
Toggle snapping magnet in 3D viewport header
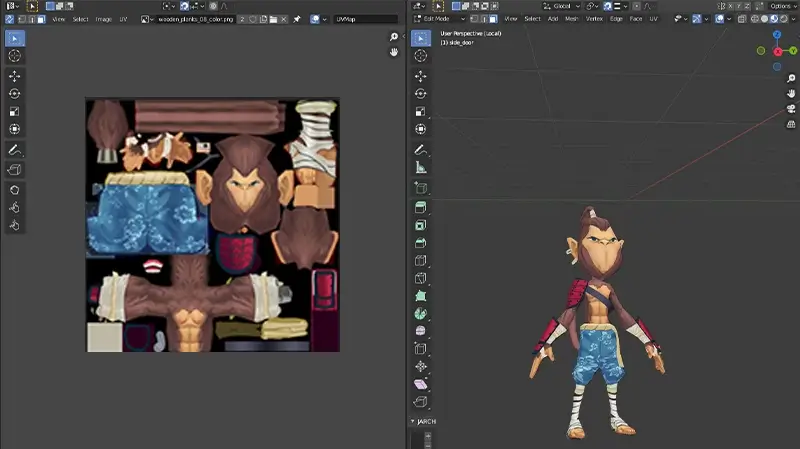pyautogui.click(x=607, y=6)
